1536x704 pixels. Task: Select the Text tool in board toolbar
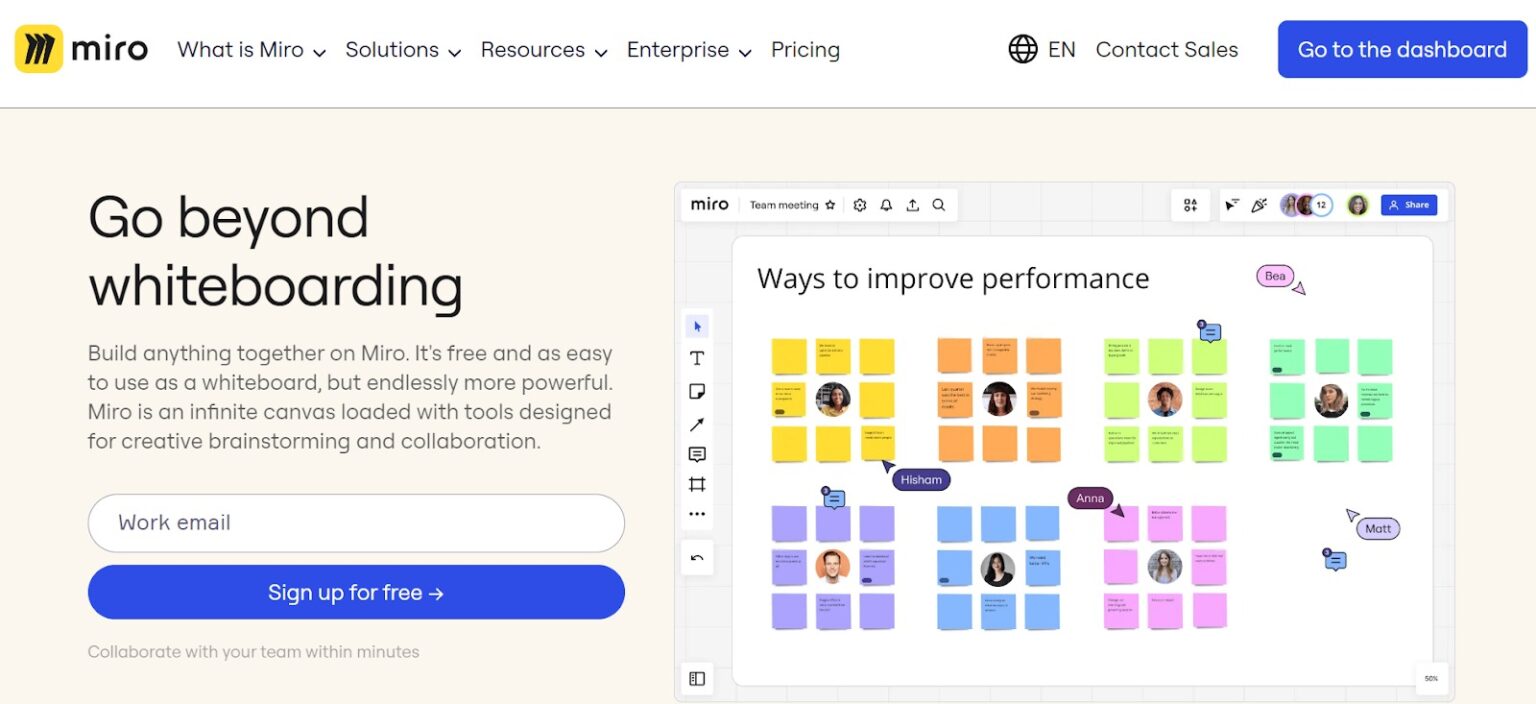[697, 359]
